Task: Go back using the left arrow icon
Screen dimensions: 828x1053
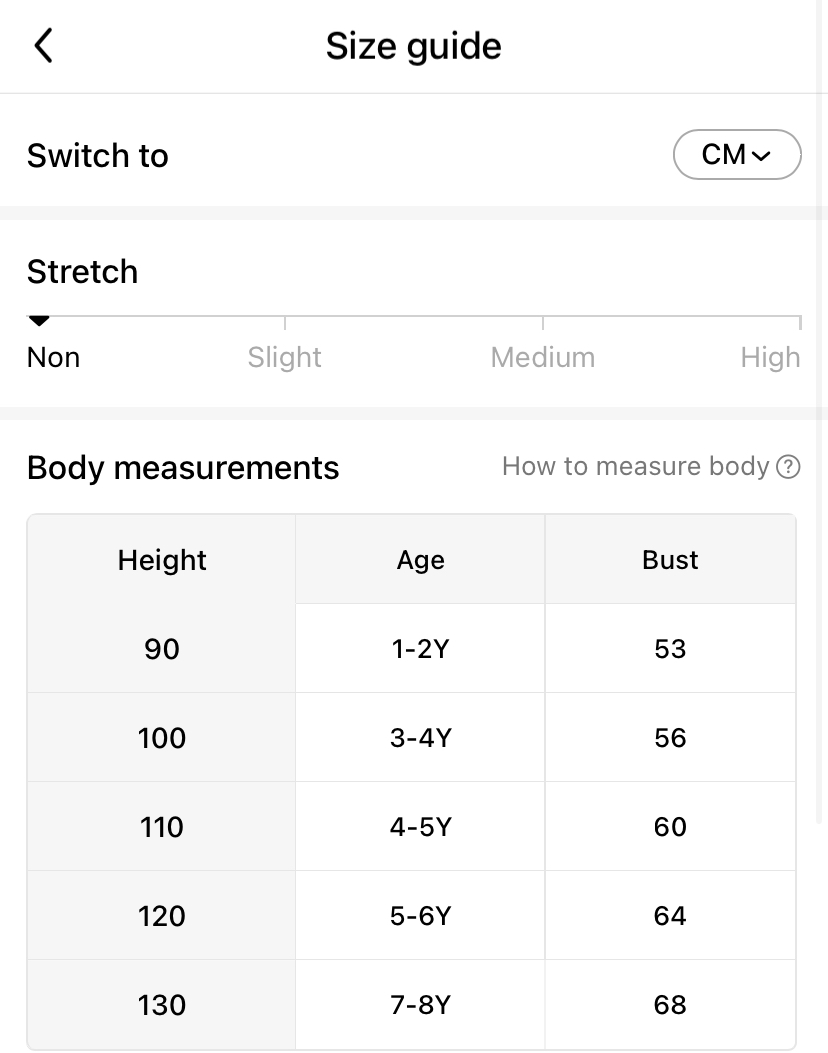Action: pyautogui.click(x=43, y=46)
